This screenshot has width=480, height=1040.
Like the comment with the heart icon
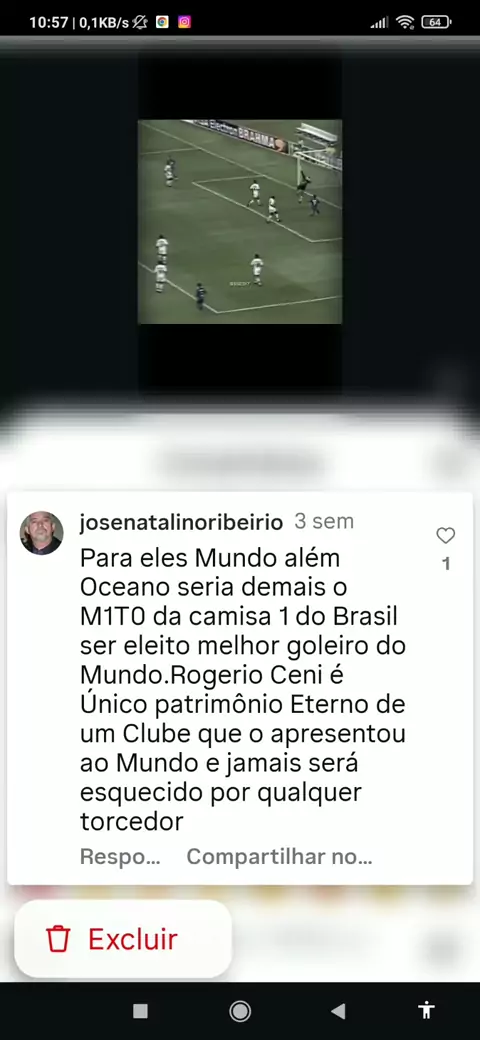(446, 535)
